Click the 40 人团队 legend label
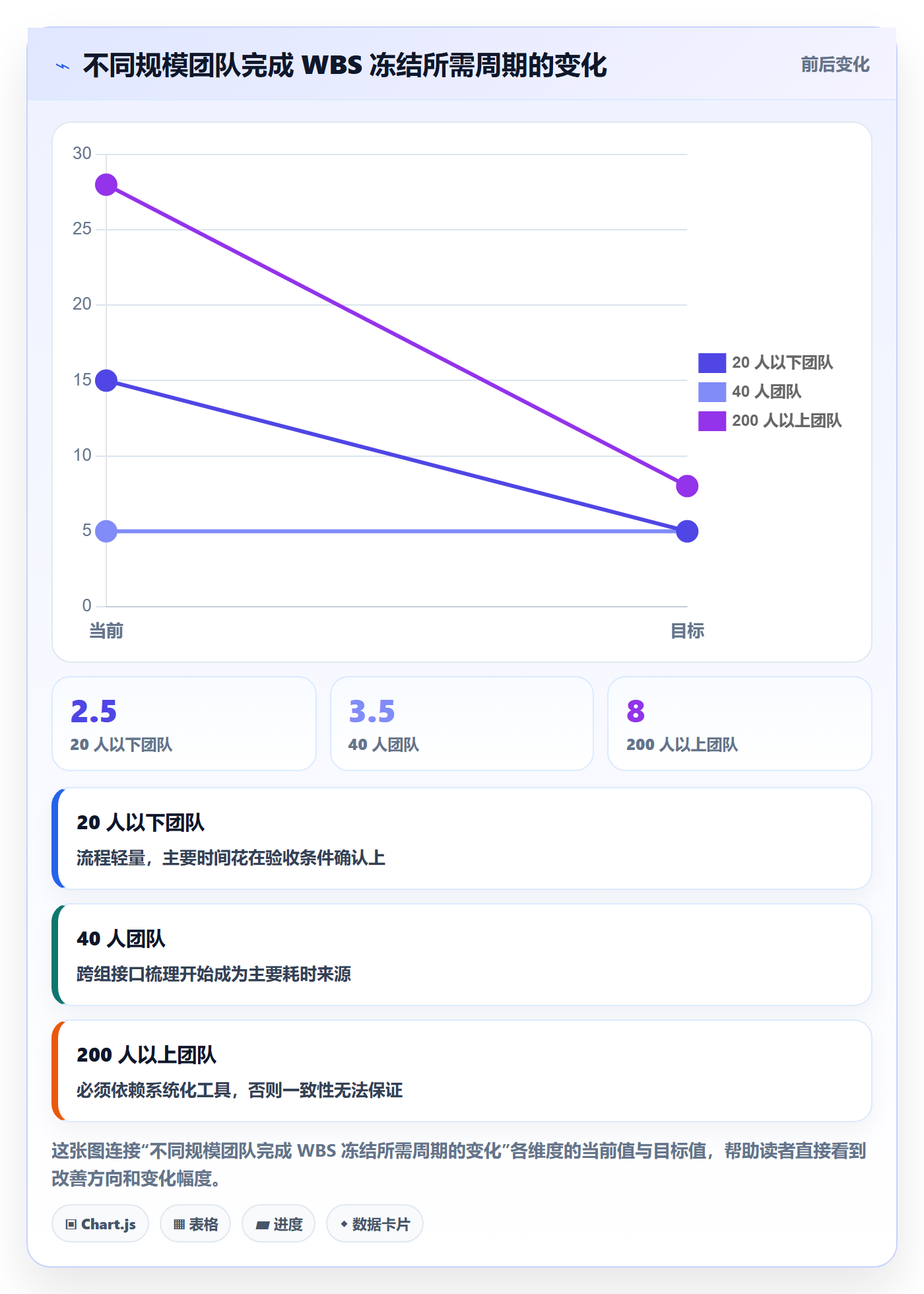 tap(766, 392)
